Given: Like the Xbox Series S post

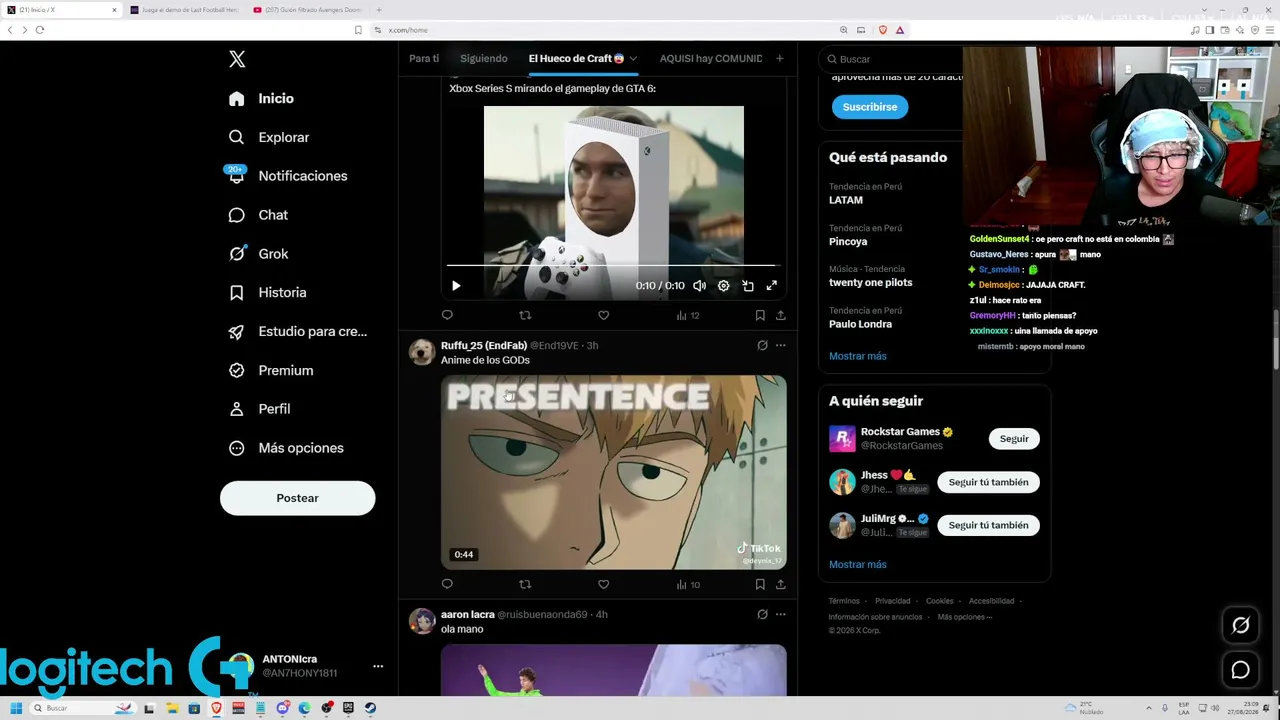Looking at the screenshot, I should coord(603,315).
